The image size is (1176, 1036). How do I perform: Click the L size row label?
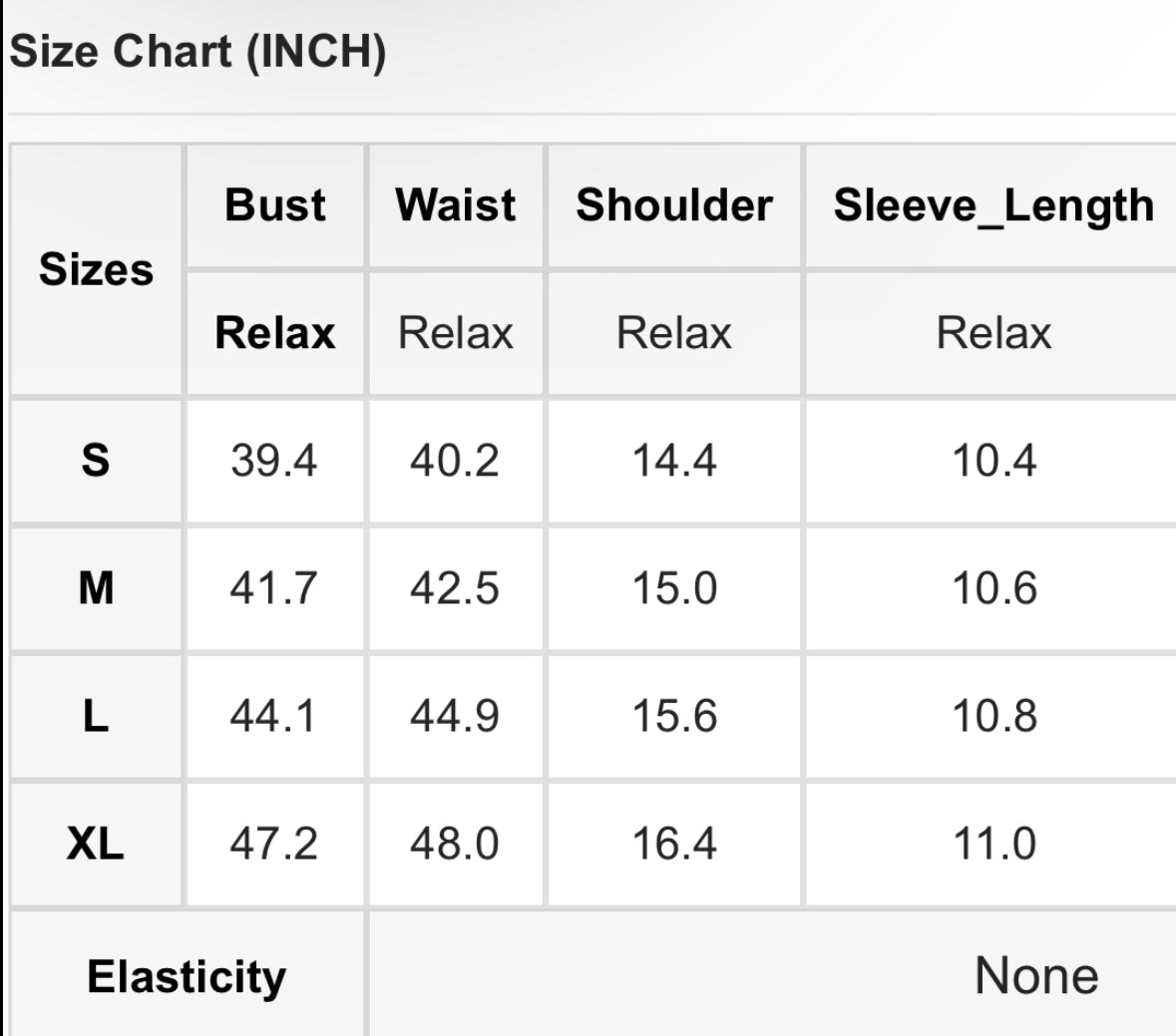point(95,716)
